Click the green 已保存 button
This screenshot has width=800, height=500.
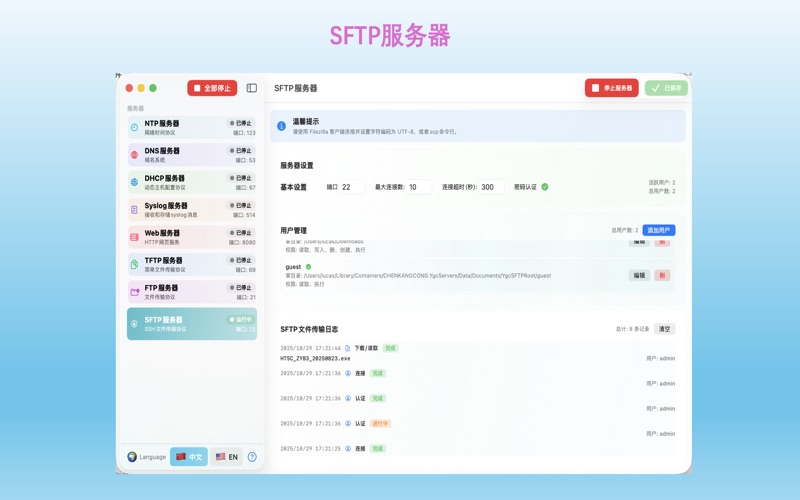666,88
